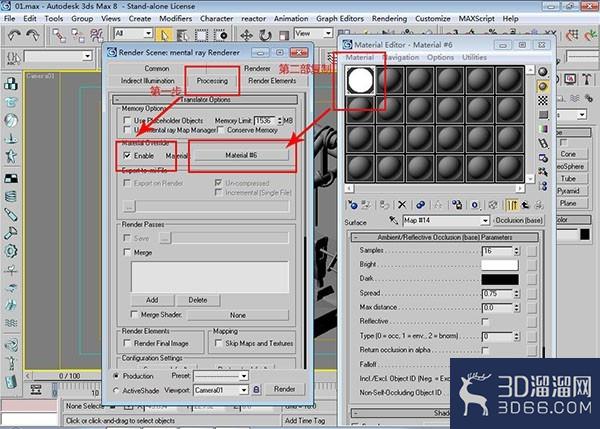Click the Bright color swatch
The width and height of the screenshot is (600, 429).
point(500,265)
